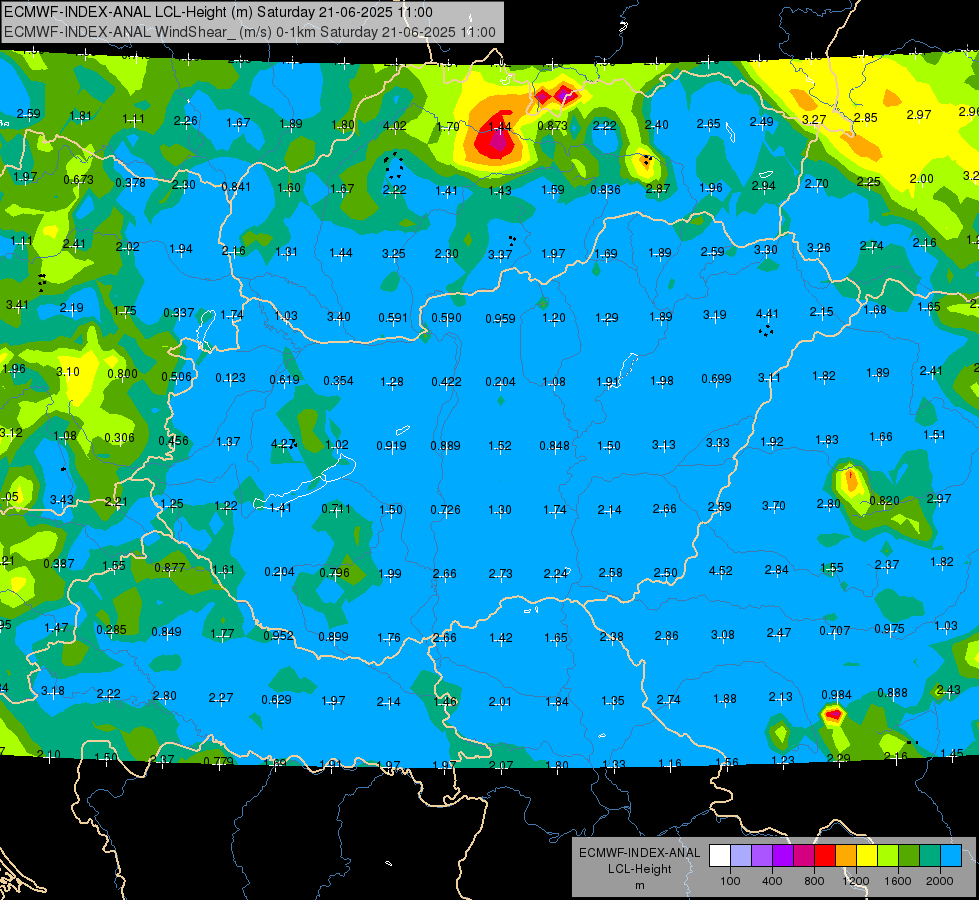Click the grid value 0.836
This screenshot has width=979, height=900.
pyautogui.click(x=606, y=189)
